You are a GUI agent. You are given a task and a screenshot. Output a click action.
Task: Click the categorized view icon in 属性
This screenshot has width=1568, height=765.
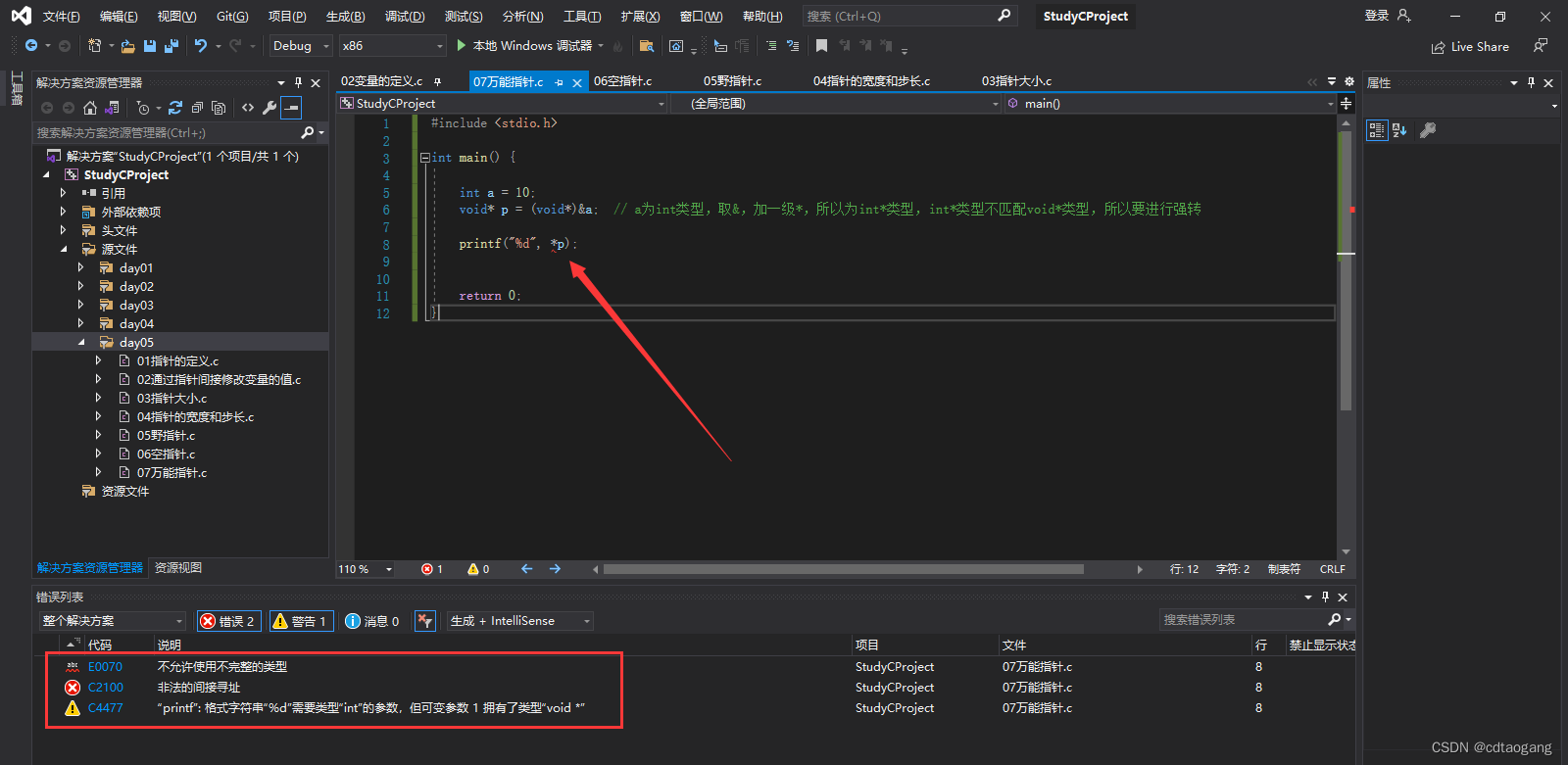(x=1377, y=130)
